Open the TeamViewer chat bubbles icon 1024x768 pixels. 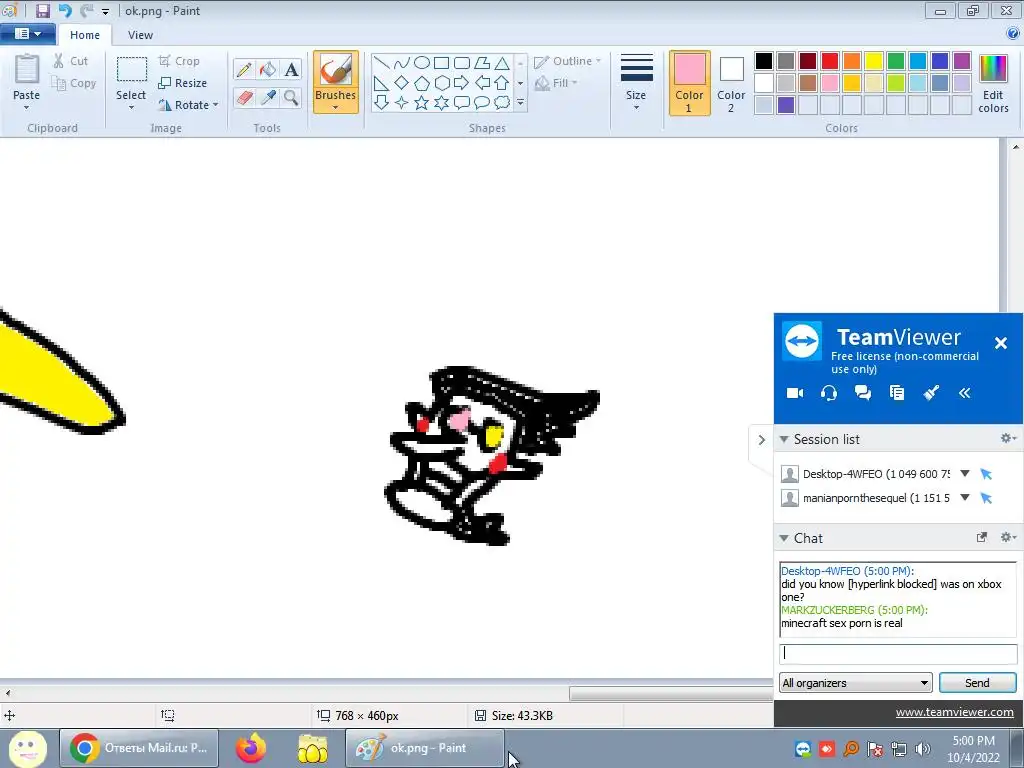[x=863, y=392]
